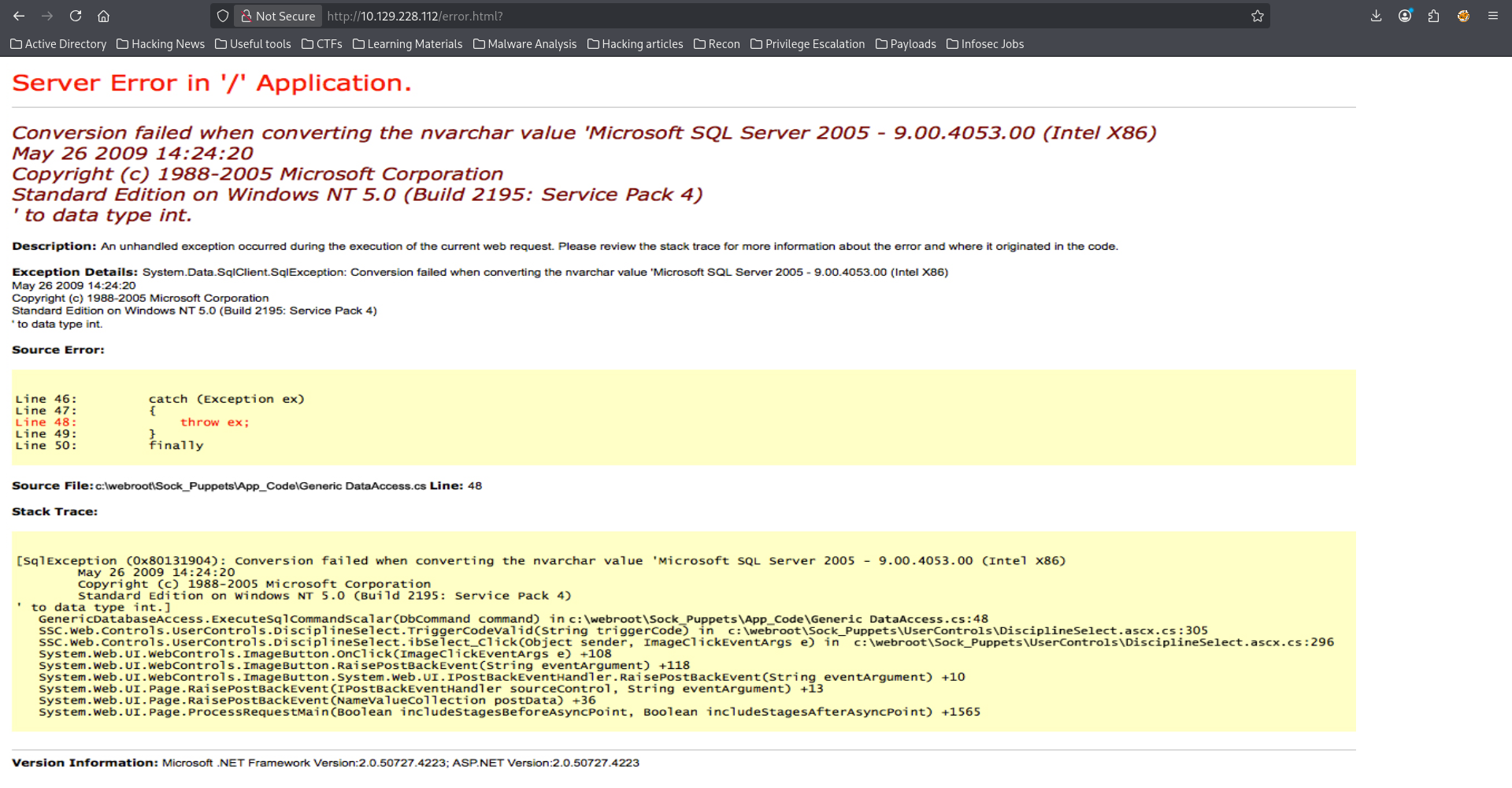Reload the current error page
Viewport: 1512px width, 788px height.
[x=75, y=16]
